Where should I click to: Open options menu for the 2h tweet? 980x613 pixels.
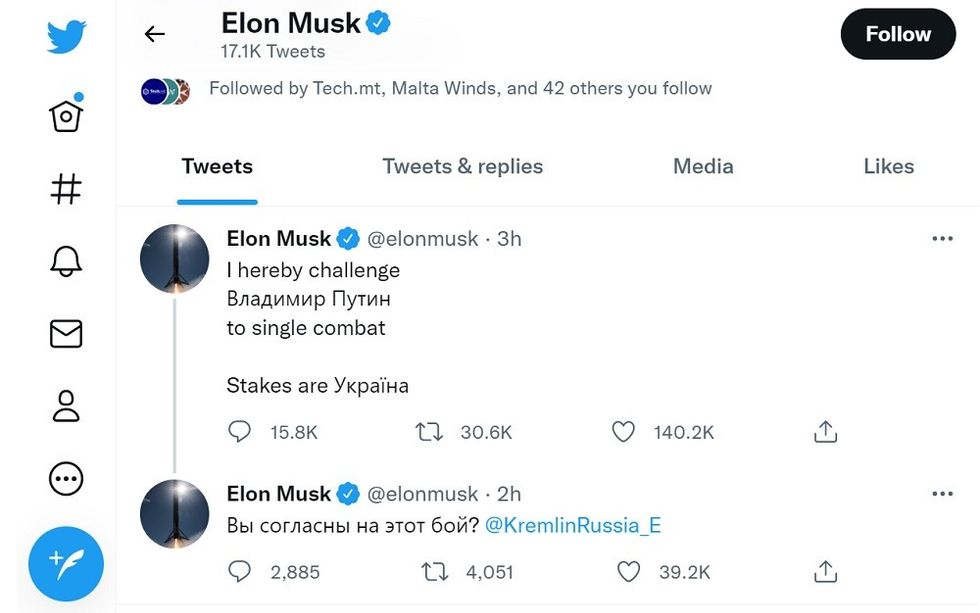(941, 493)
